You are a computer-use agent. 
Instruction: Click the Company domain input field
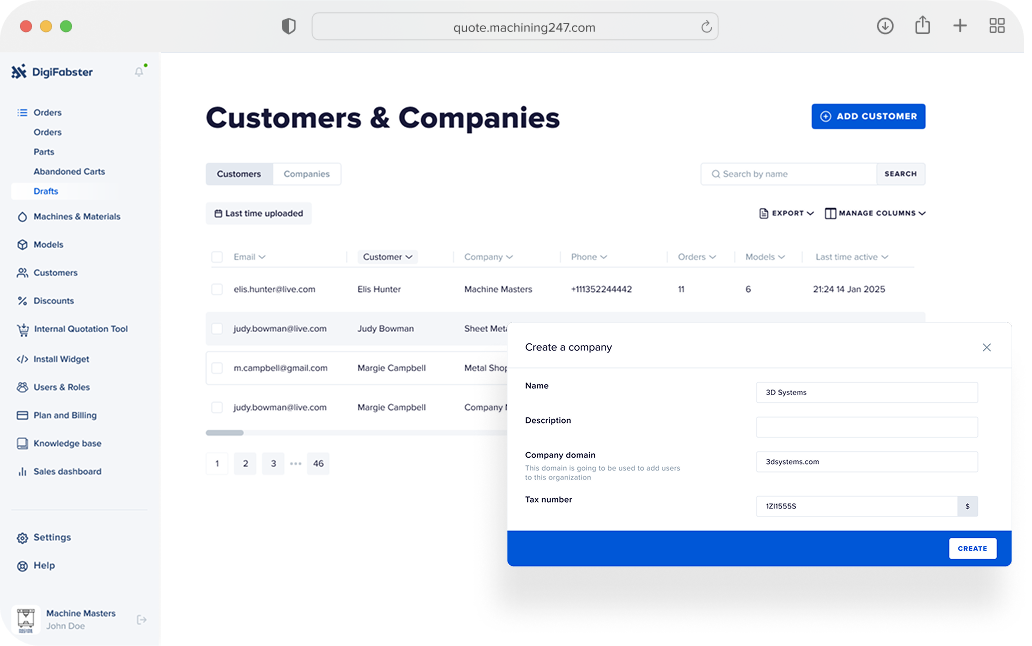point(867,462)
